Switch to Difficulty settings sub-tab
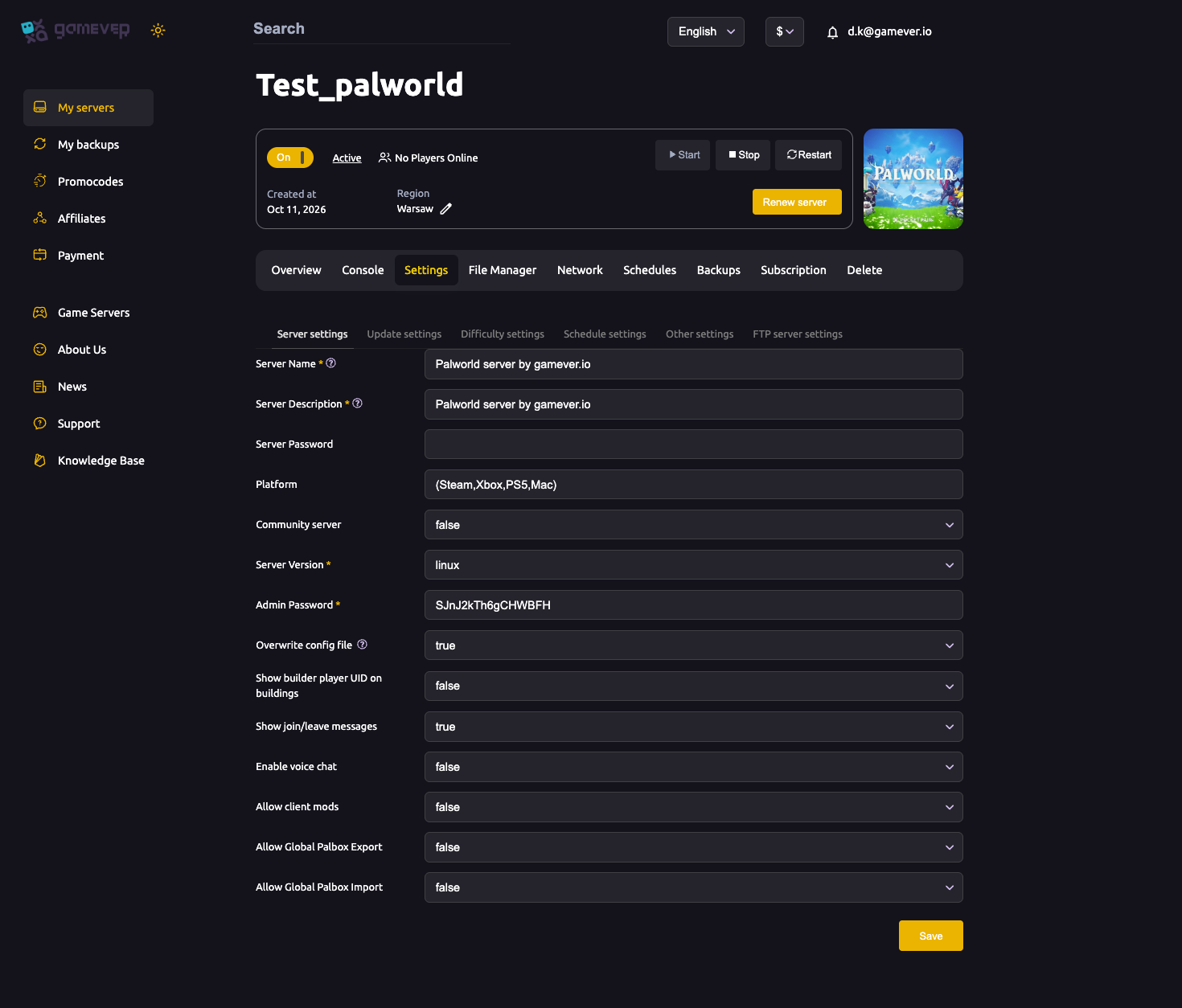The image size is (1182, 1008). tap(503, 334)
